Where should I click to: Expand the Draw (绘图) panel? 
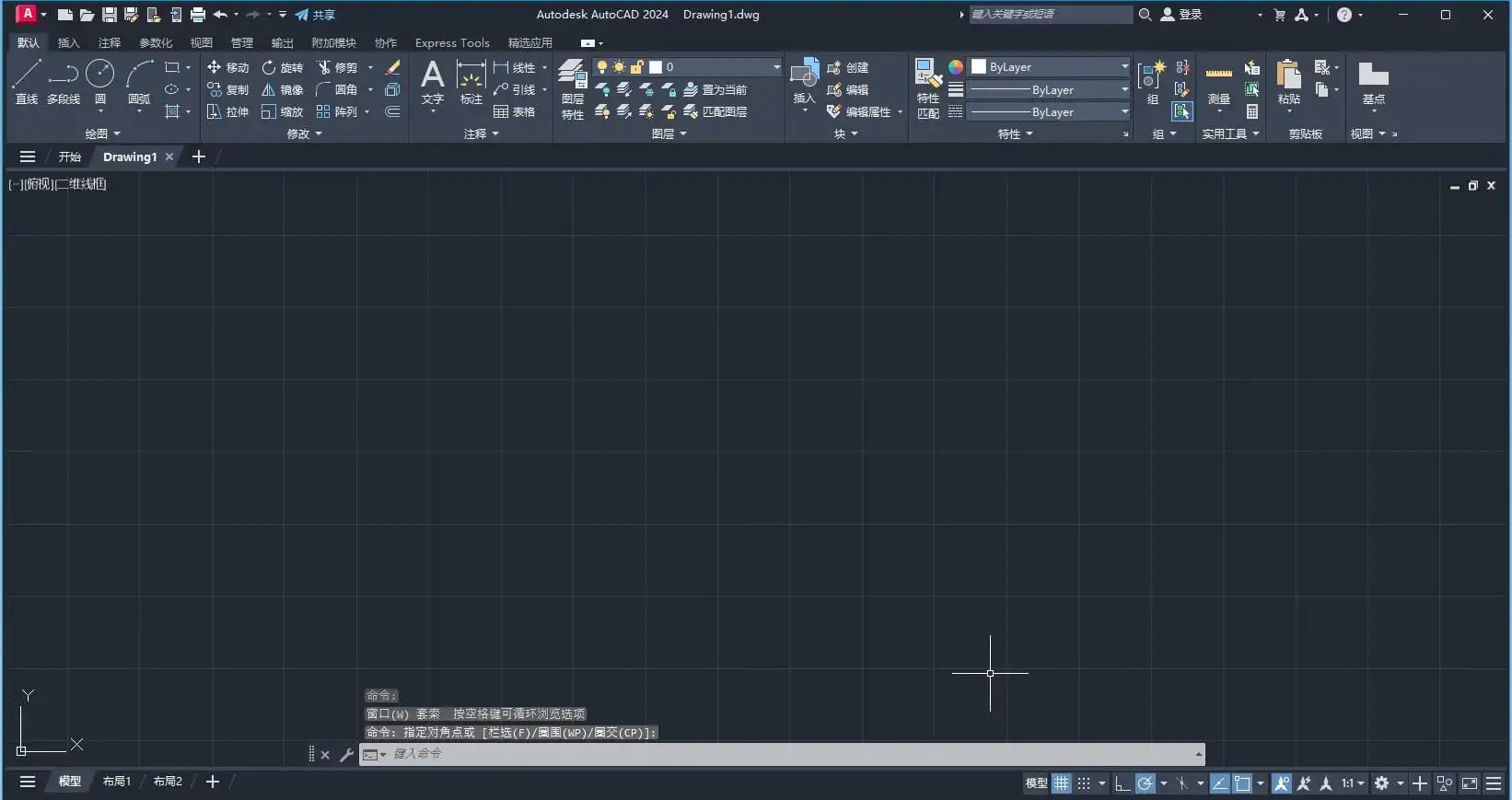pos(102,133)
